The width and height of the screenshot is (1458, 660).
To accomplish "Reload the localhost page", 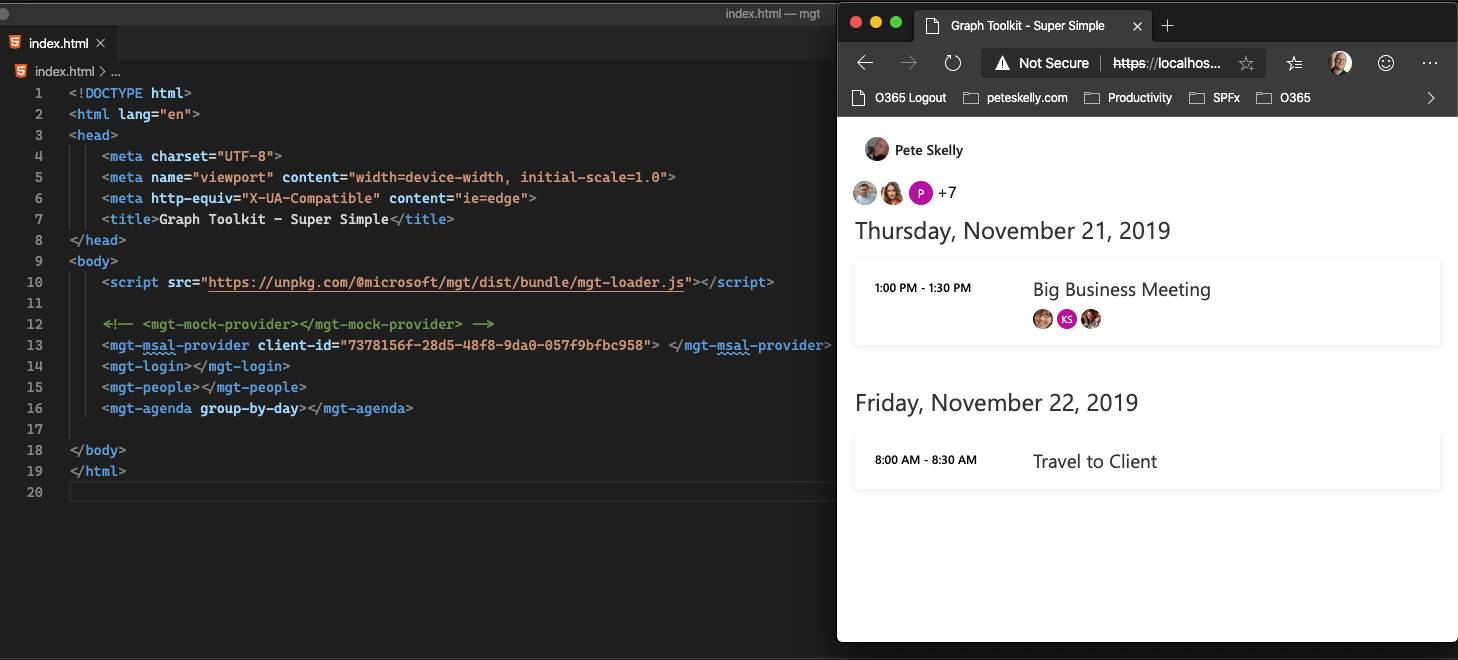I will (x=952, y=63).
